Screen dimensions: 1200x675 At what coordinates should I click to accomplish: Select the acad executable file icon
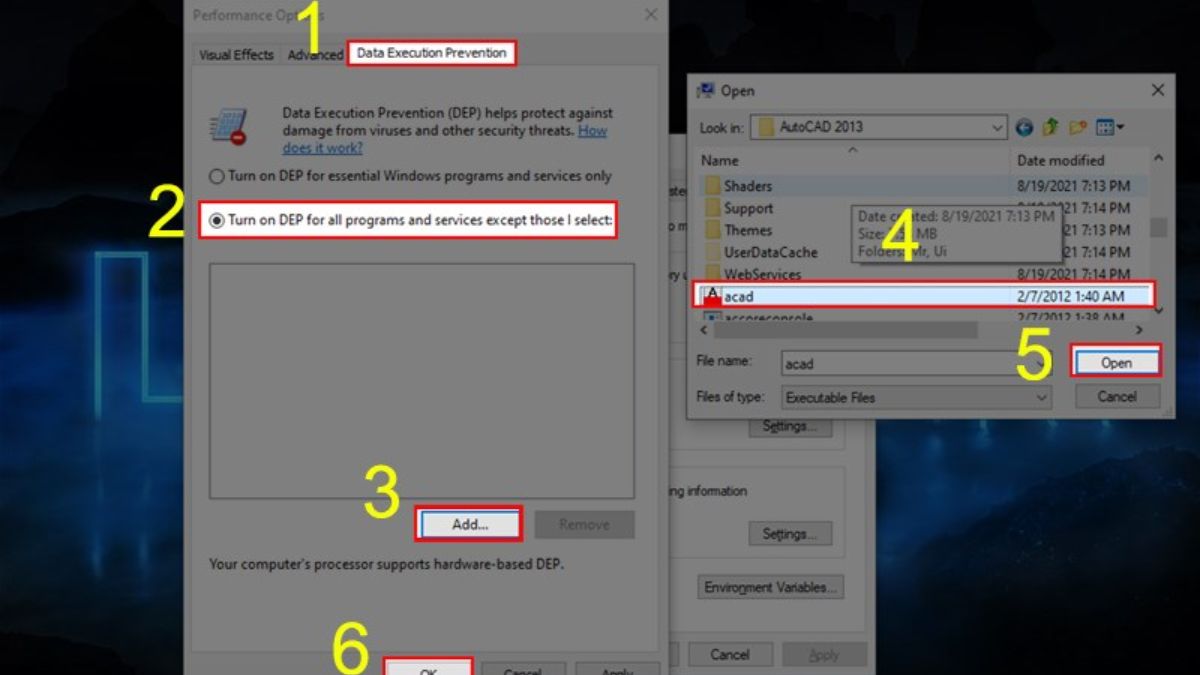tap(712, 296)
